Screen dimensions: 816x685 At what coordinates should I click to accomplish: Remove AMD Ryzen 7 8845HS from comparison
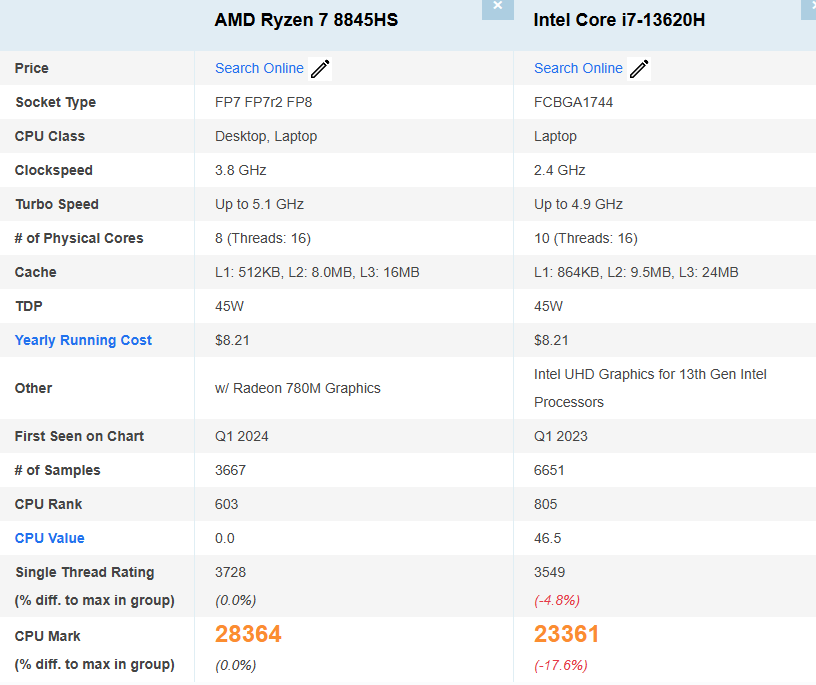tap(498, 8)
